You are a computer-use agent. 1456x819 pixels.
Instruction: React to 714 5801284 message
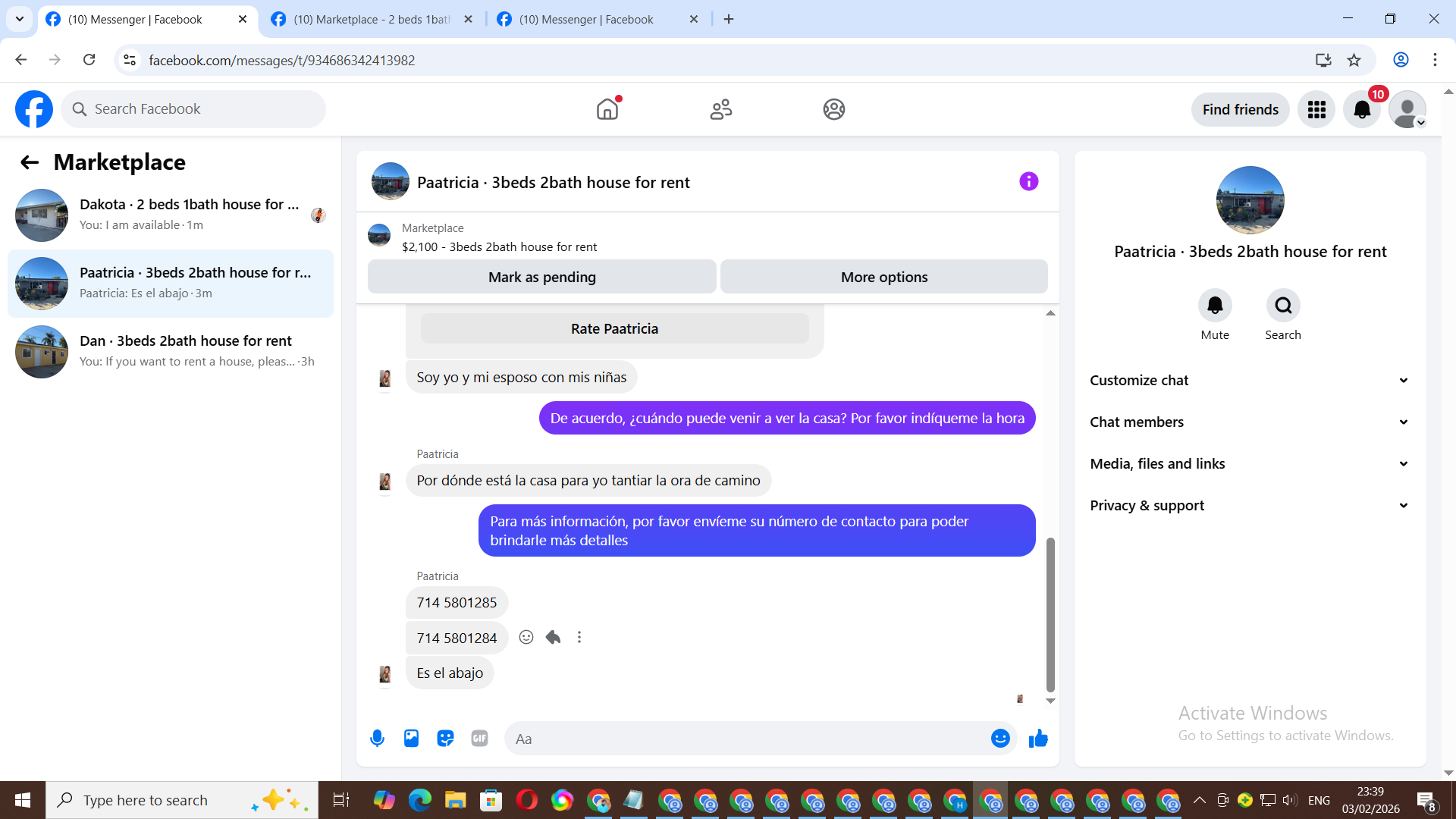(x=526, y=637)
